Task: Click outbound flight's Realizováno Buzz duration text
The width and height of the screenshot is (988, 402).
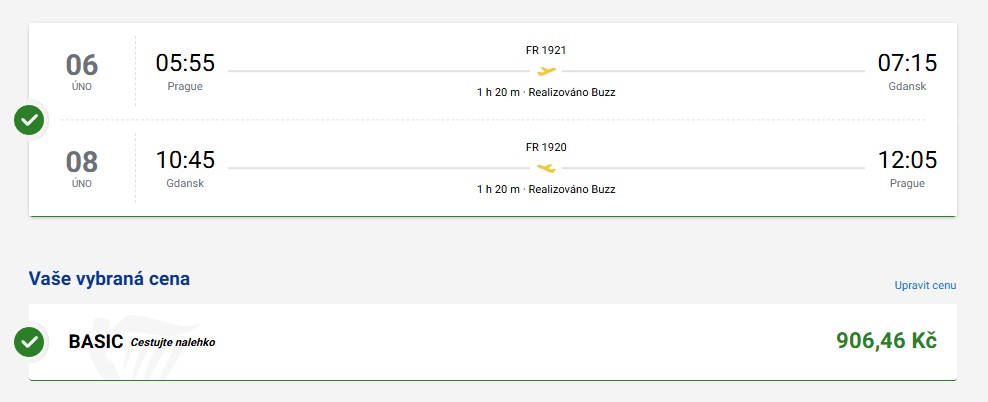Action: (x=546, y=92)
